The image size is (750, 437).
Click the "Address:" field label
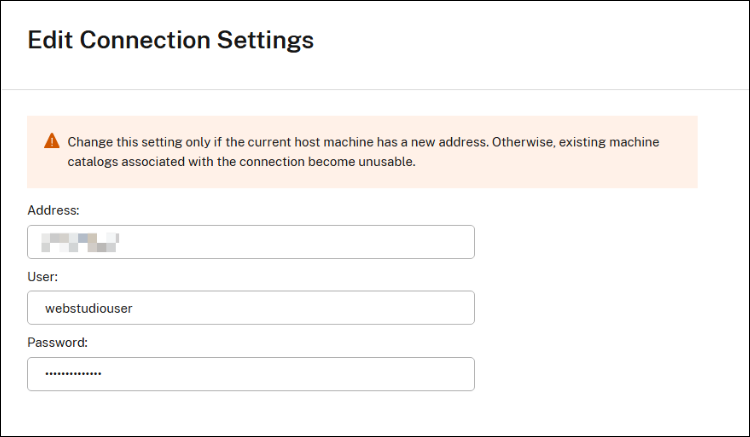click(x=54, y=211)
